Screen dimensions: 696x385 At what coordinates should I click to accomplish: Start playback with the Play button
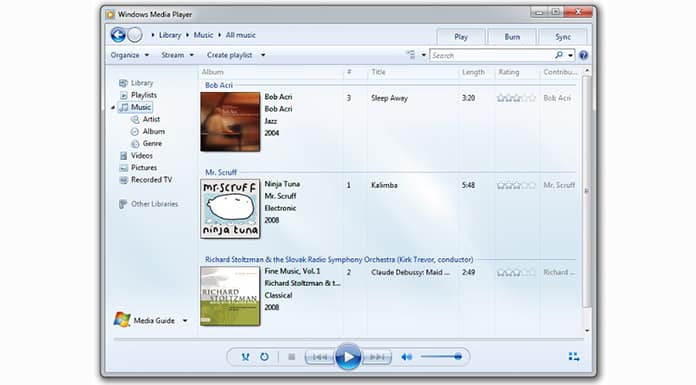tap(348, 357)
